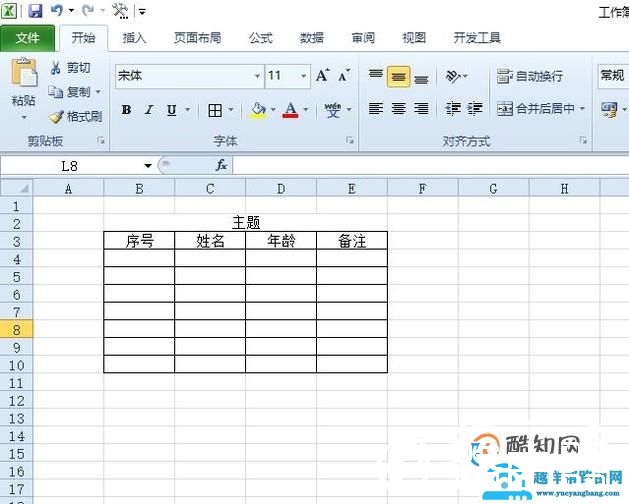Increase font size with large A icon
This screenshot has width=629, height=504.
pos(322,75)
